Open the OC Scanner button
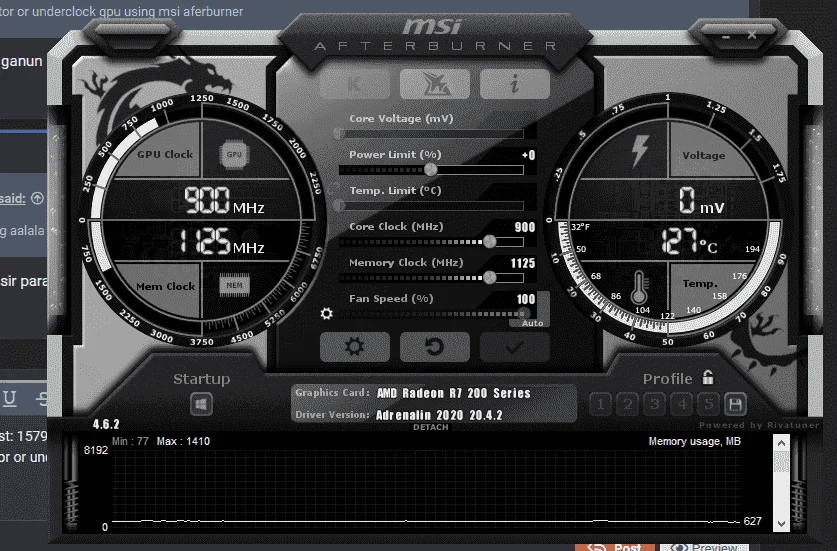The width and height of the screenshot is (837, 551). click(x=435, y=84)
